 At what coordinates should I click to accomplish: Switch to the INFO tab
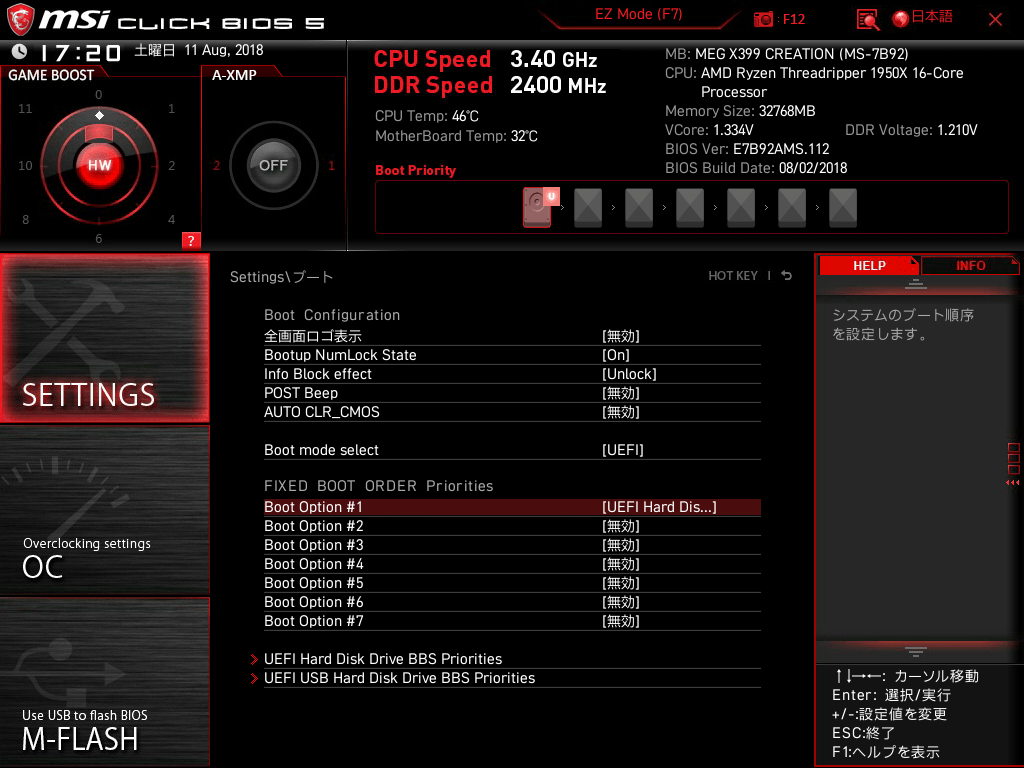970,265
